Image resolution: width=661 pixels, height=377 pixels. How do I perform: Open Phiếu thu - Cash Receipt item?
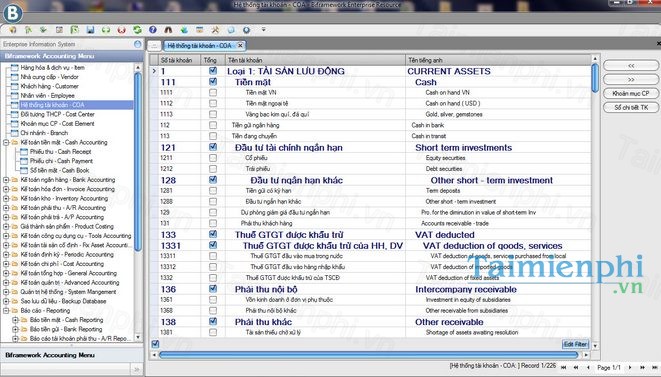(x=60, y=152)
